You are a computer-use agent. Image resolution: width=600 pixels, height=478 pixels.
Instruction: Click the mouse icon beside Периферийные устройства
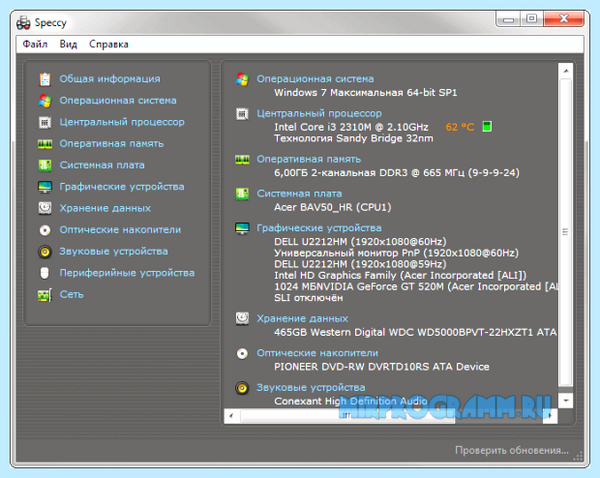tap(45, 273)
